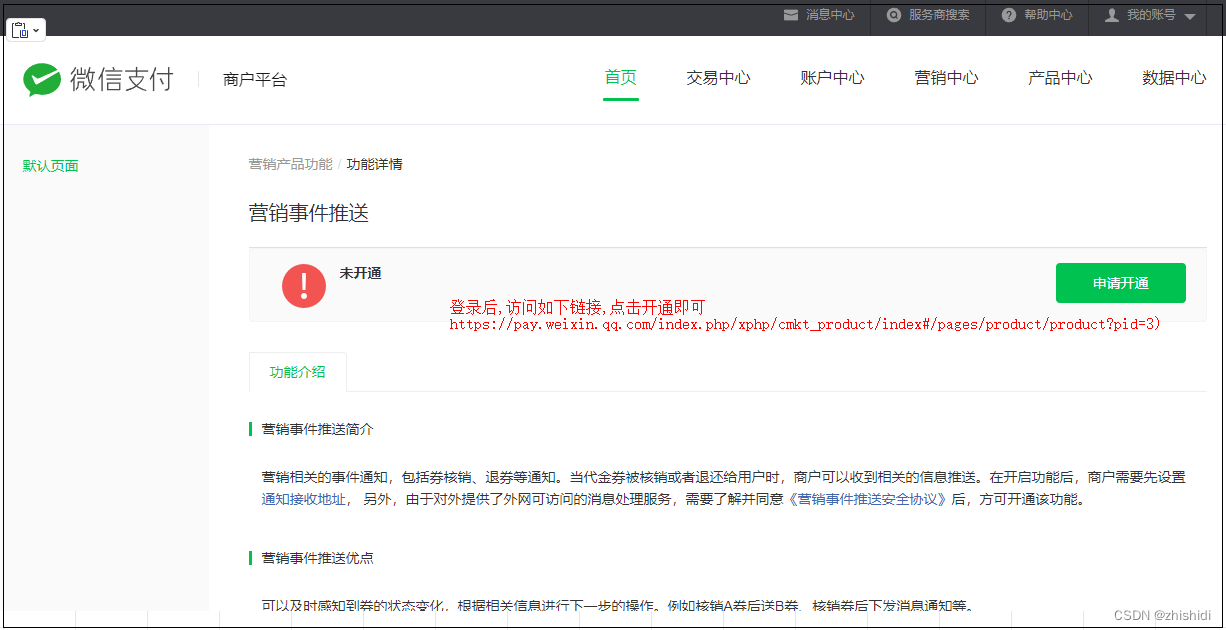Click the WeChat Pay logo
This screenshot has width=1226, height=630.
pyautogui.click(x=98, y=79)
